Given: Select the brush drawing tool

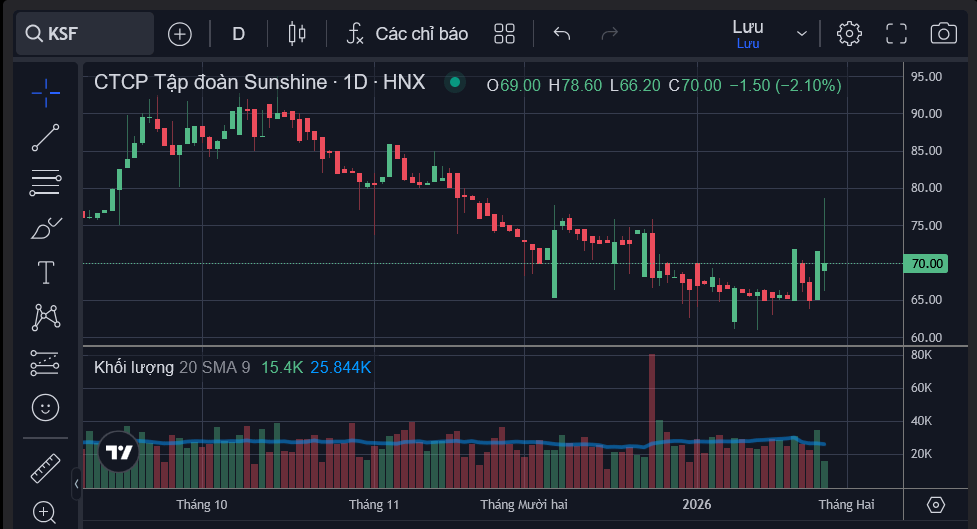Looking at the screenshot, I should [x=45, y=228].
